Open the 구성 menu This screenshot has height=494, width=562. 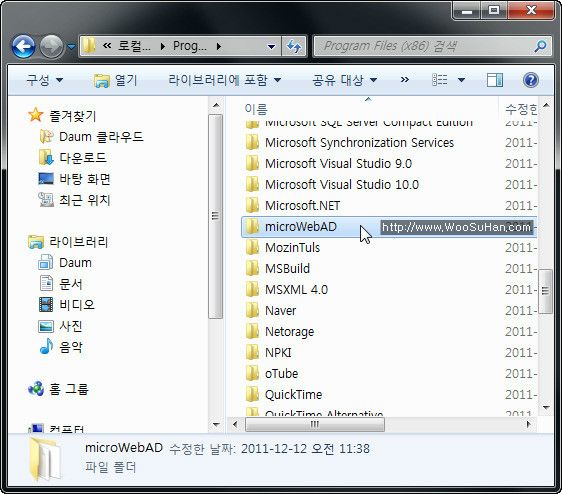(x=44, y=80)
